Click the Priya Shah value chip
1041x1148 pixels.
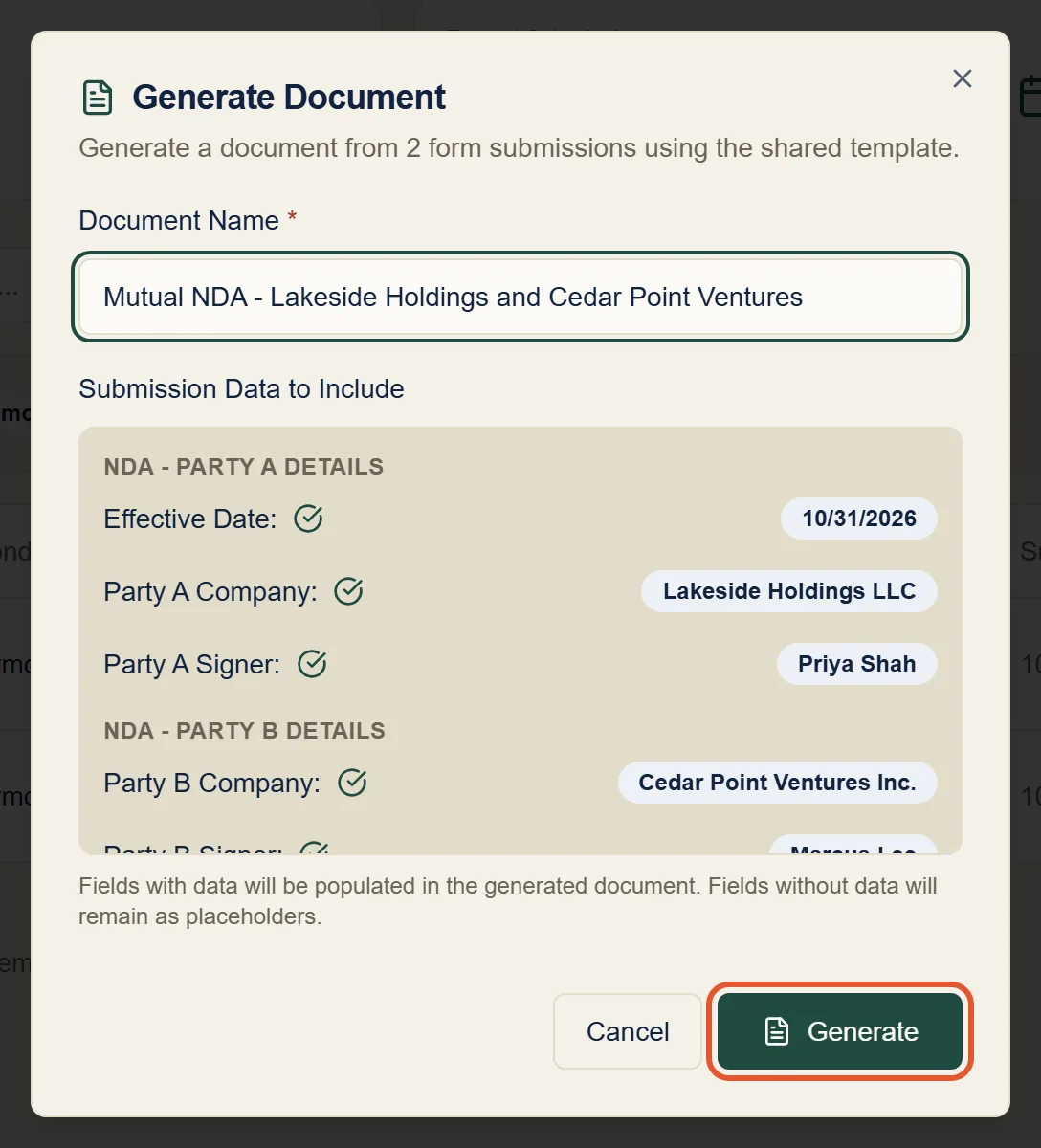[857, 664]
